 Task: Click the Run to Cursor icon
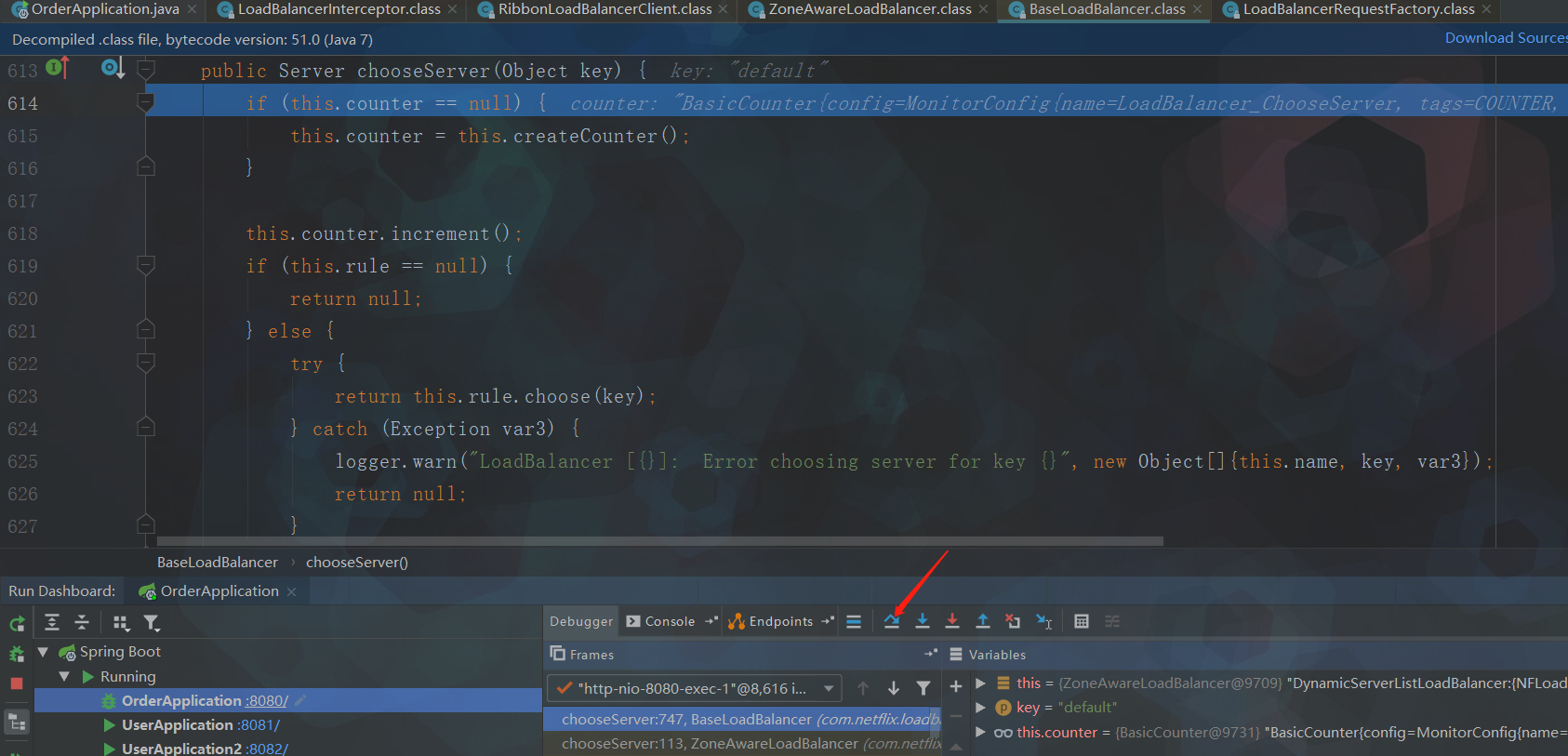coord(1044,621)
